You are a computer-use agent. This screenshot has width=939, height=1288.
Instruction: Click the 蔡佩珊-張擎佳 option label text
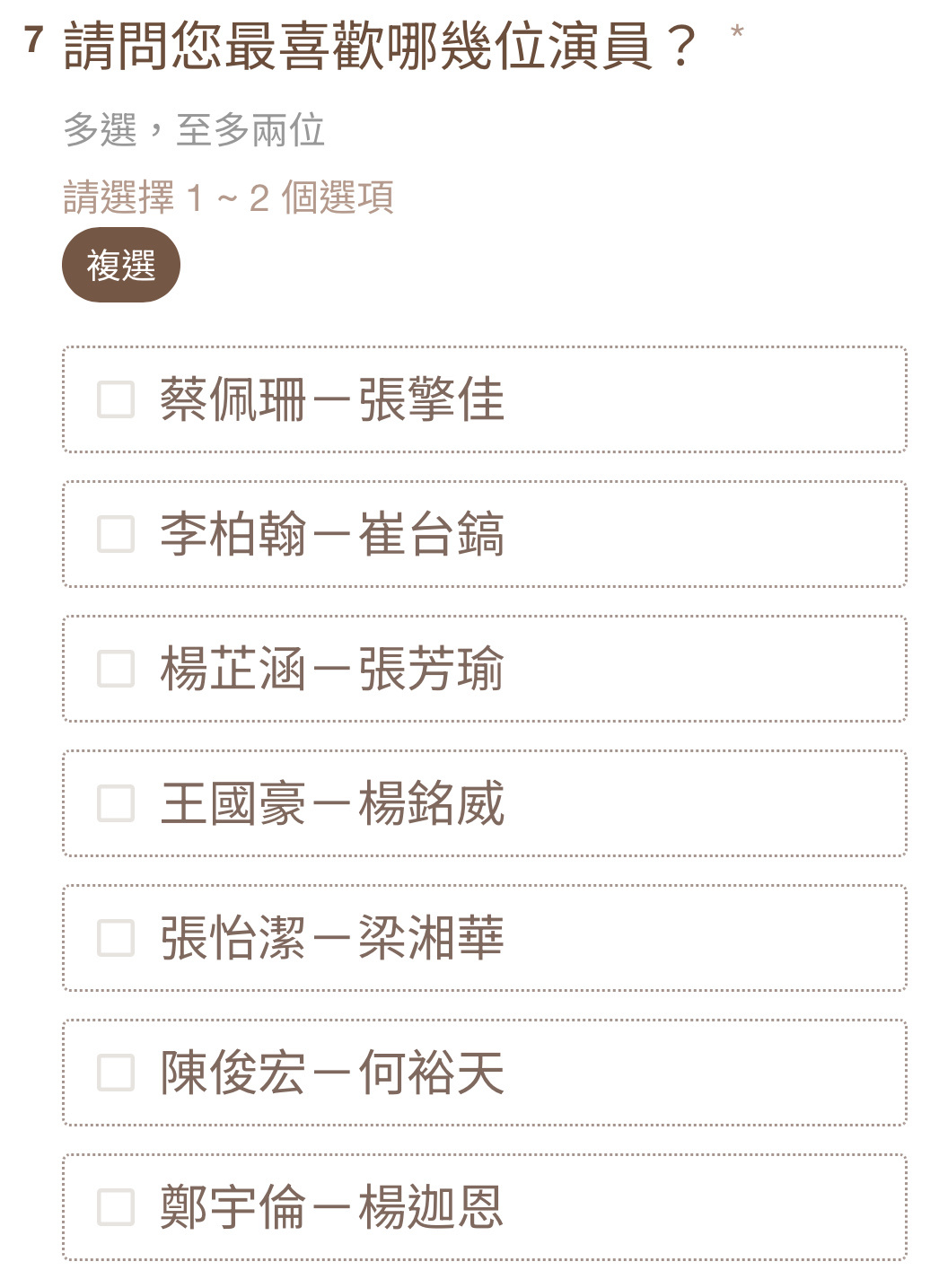tap(332, 399)
